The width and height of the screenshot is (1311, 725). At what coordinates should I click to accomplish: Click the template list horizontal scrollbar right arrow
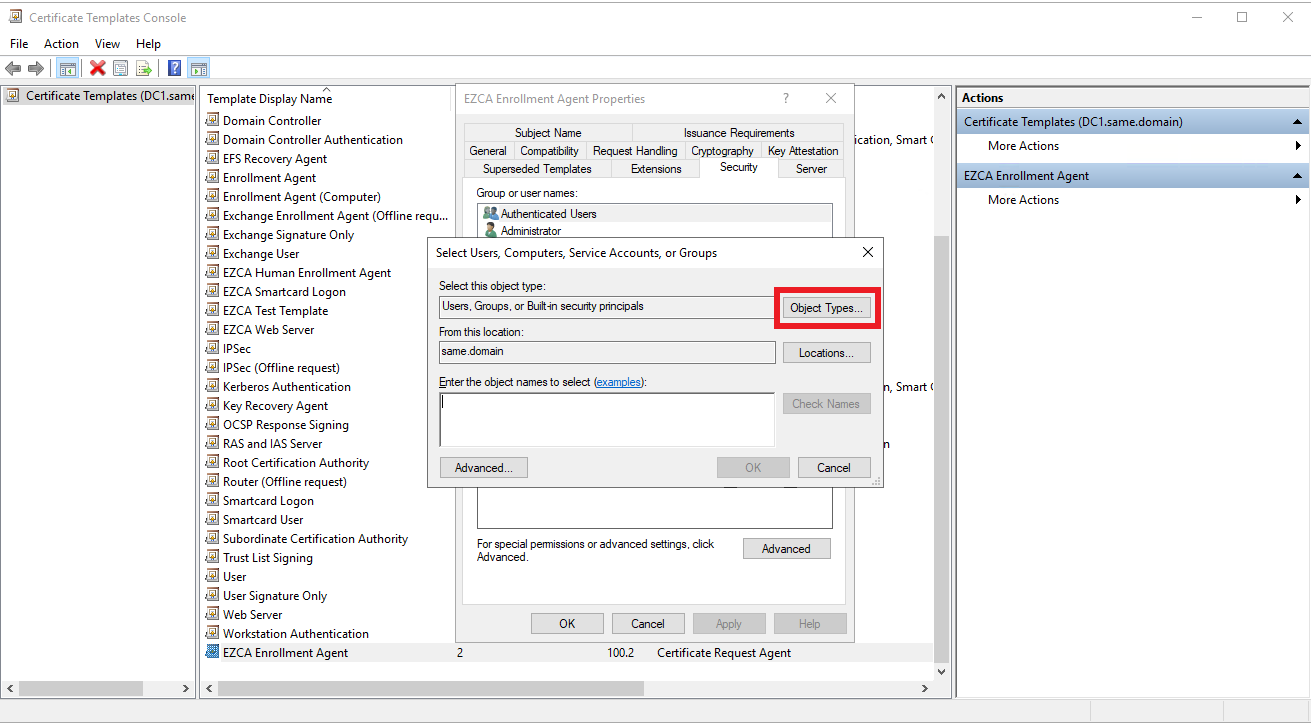tap(924, 689)
